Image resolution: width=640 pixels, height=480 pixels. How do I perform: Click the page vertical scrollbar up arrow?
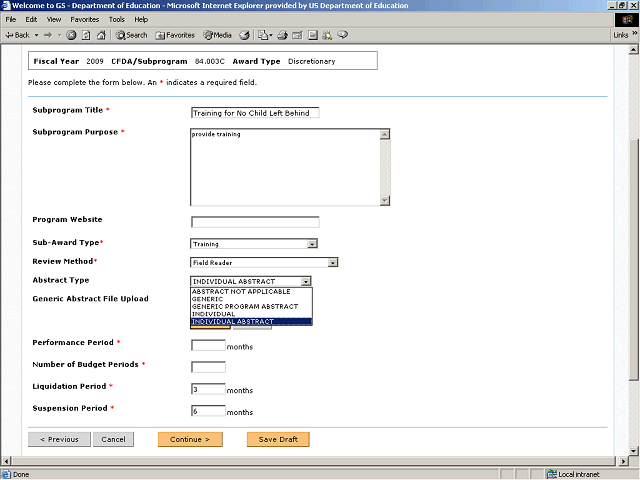(x=633, y=50)
